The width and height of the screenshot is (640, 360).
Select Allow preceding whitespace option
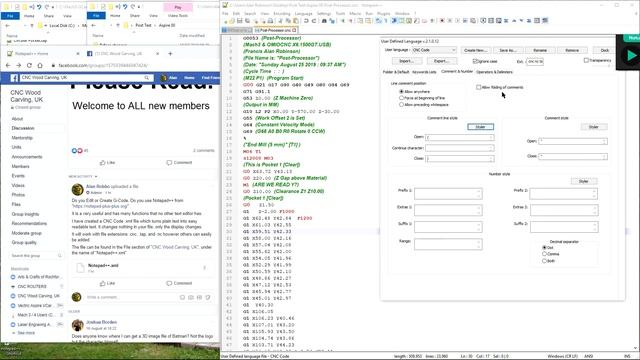(401, 105)
